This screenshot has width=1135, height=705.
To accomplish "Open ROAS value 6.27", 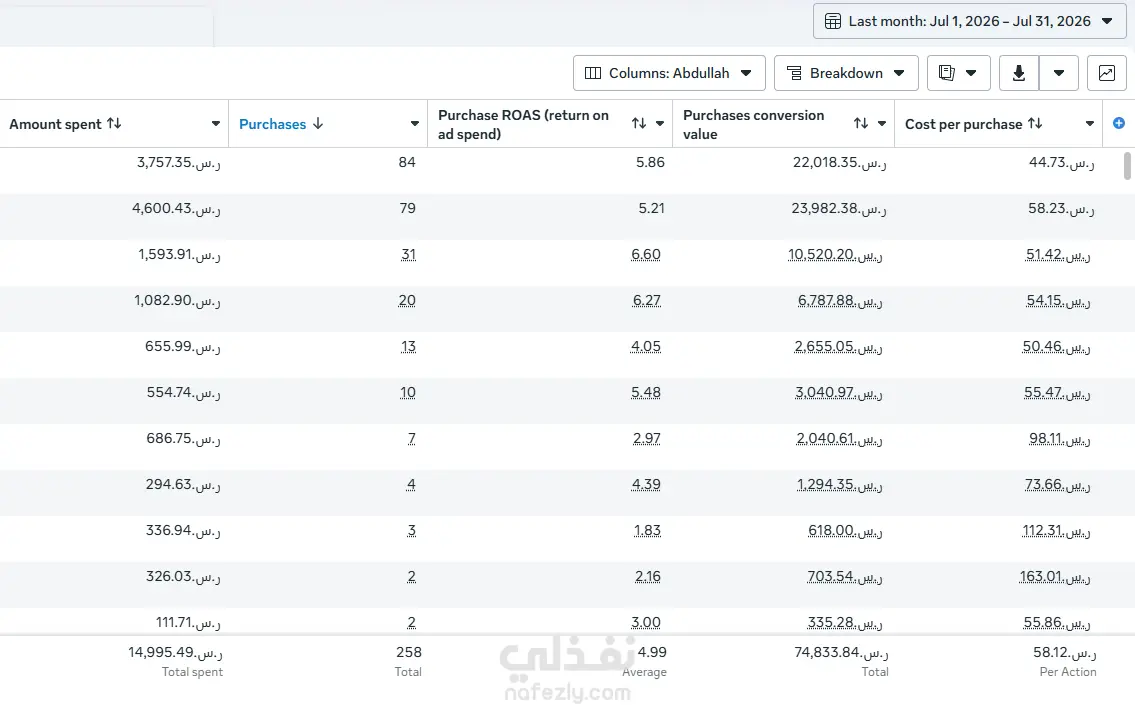I will 646,300.
